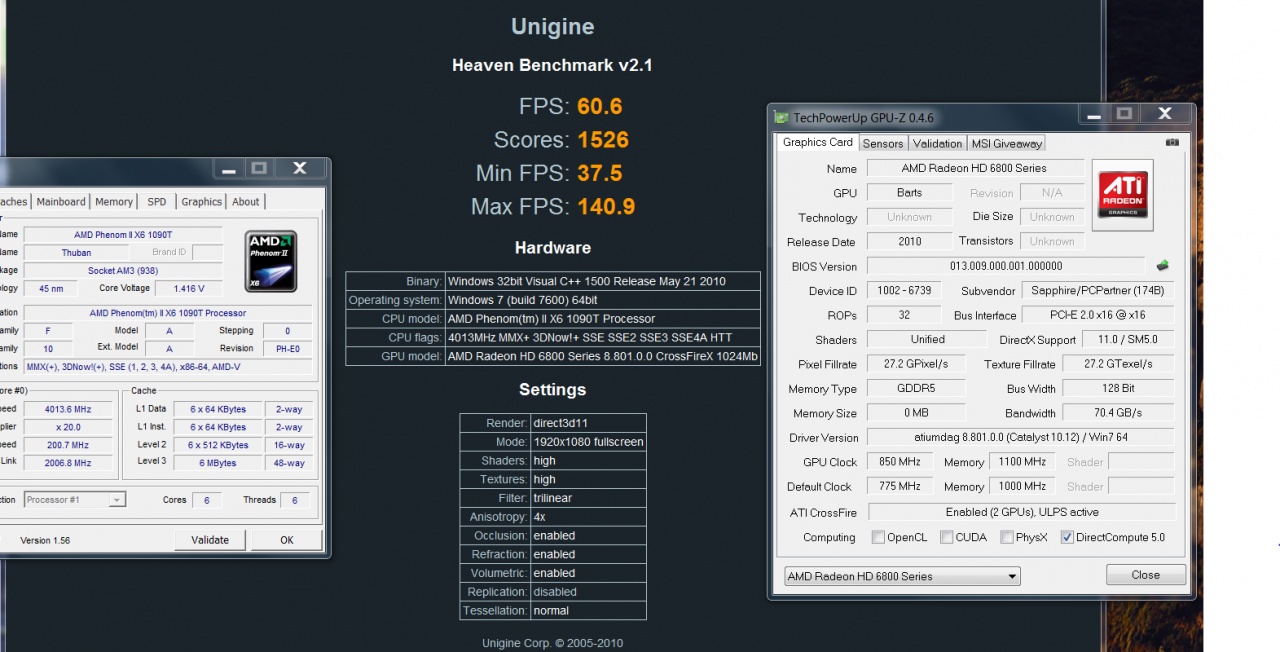Click the GPU-Z title bar app icon
1280x652 pixels.
[x=781, y=118]
